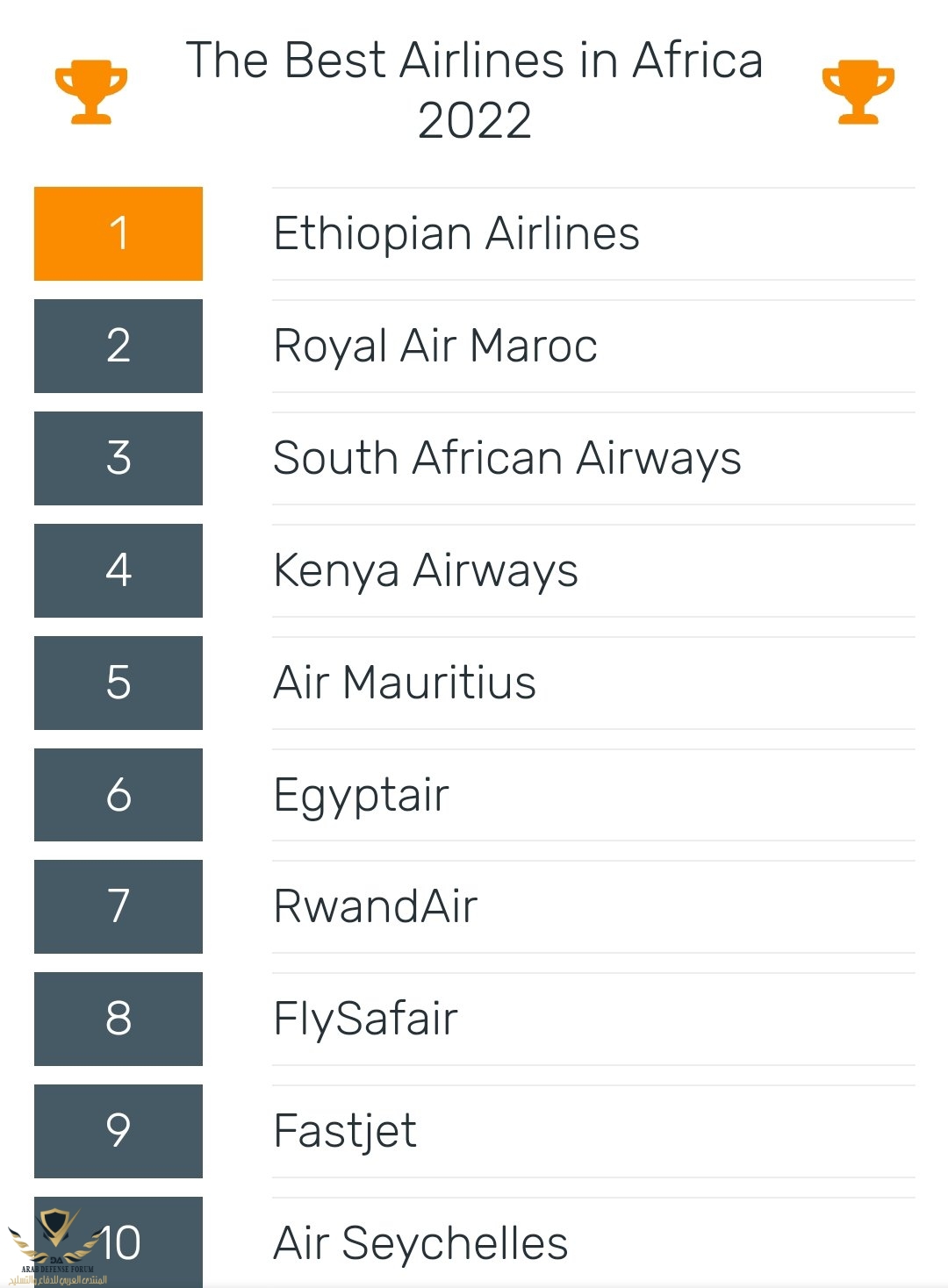Viewport: 948px width, 1288px height.
Task: Open the South African Airways entry
Action: pos(507,458)
